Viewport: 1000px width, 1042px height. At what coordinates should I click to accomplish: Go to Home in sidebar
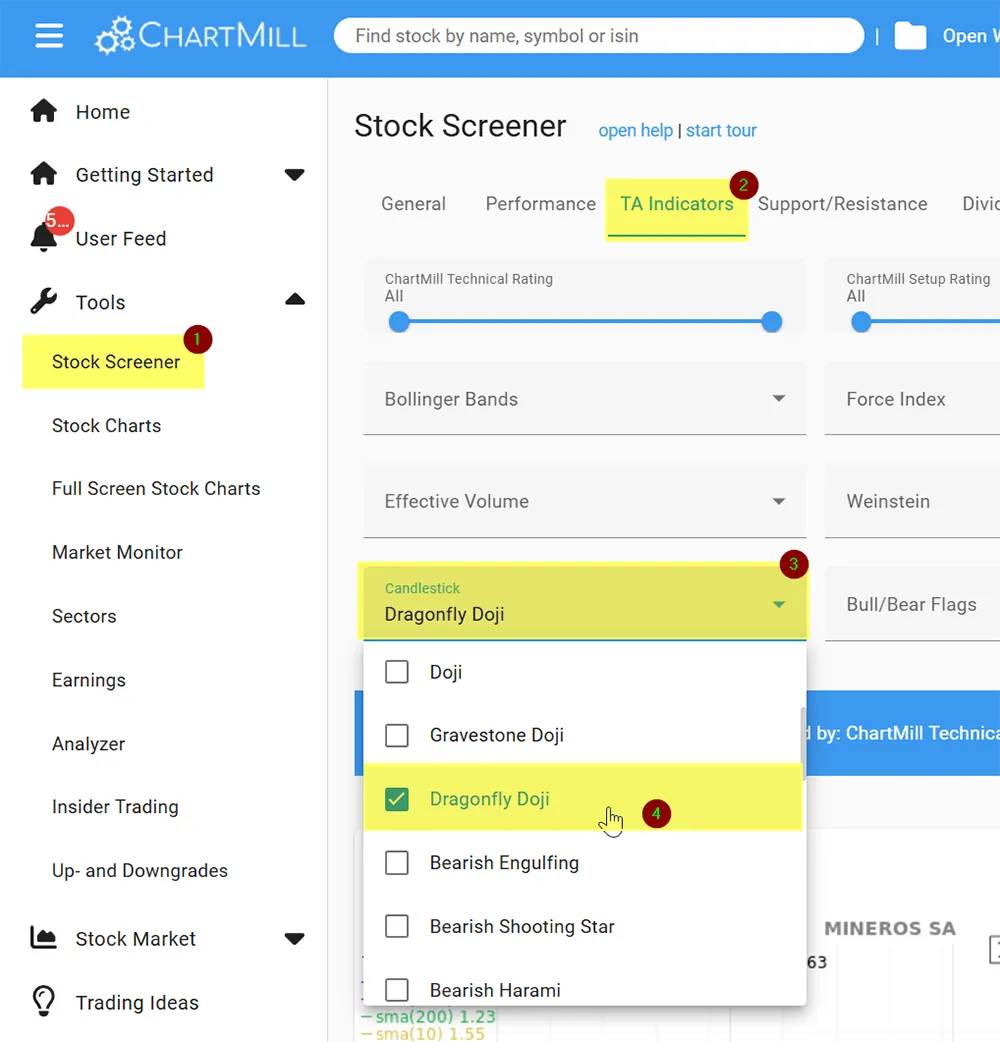(x=102, y=112)
